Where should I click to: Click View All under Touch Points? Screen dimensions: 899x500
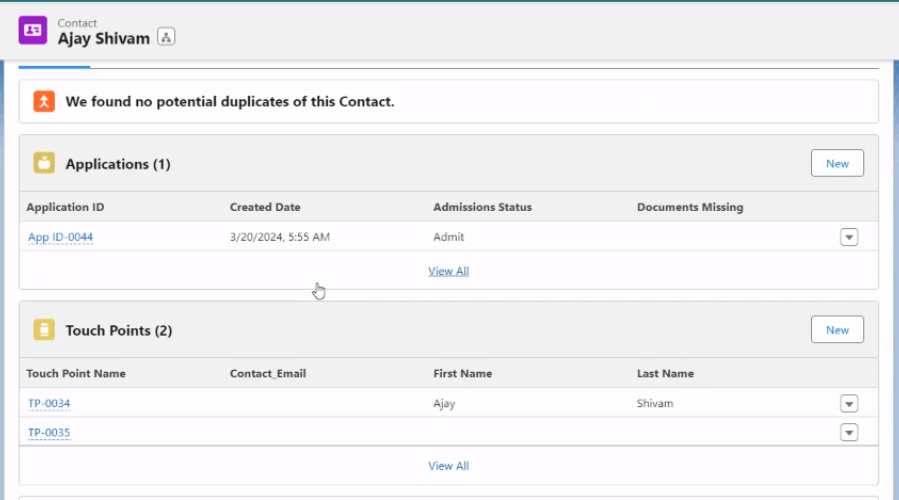[448, 466]
